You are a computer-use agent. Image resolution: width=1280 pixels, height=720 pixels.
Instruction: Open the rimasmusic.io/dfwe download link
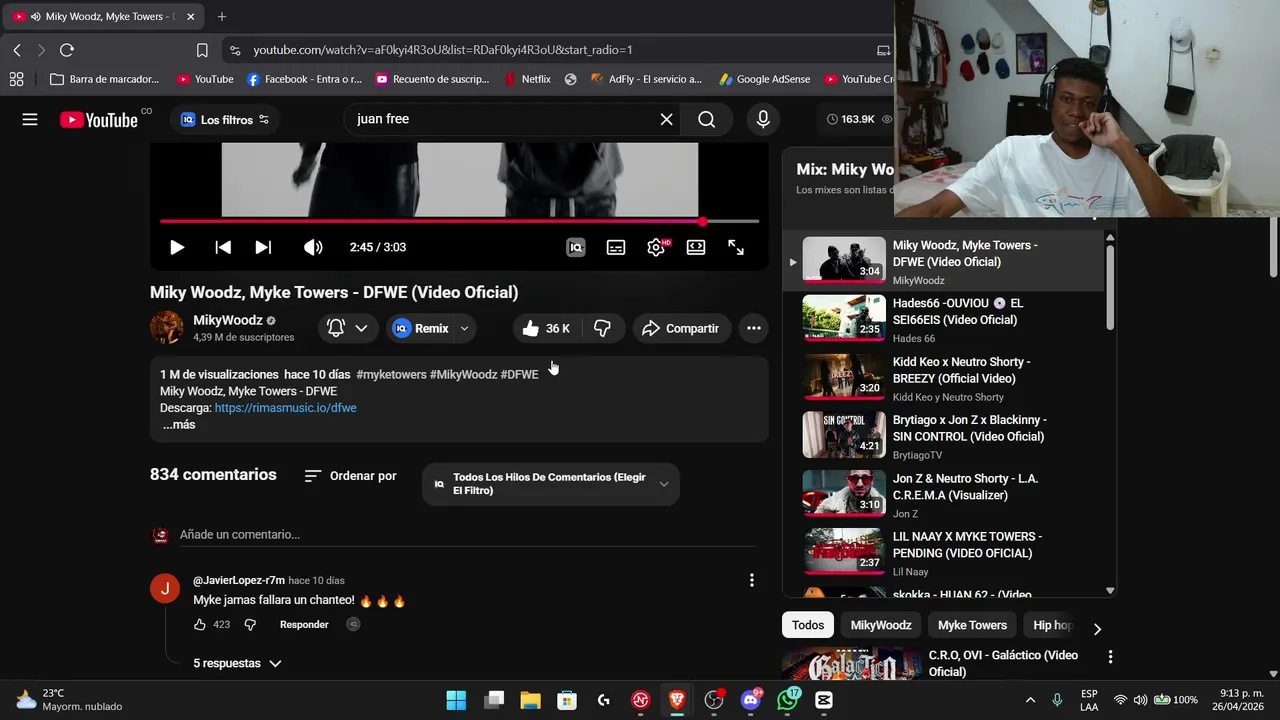[x=285, y=408]
